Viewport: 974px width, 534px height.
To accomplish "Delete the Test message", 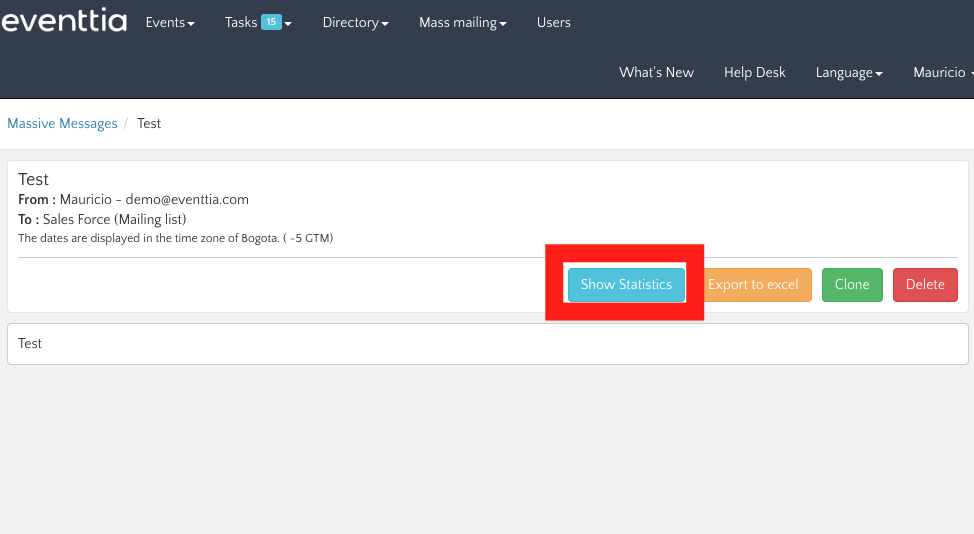I will click(x=925, y=285).
